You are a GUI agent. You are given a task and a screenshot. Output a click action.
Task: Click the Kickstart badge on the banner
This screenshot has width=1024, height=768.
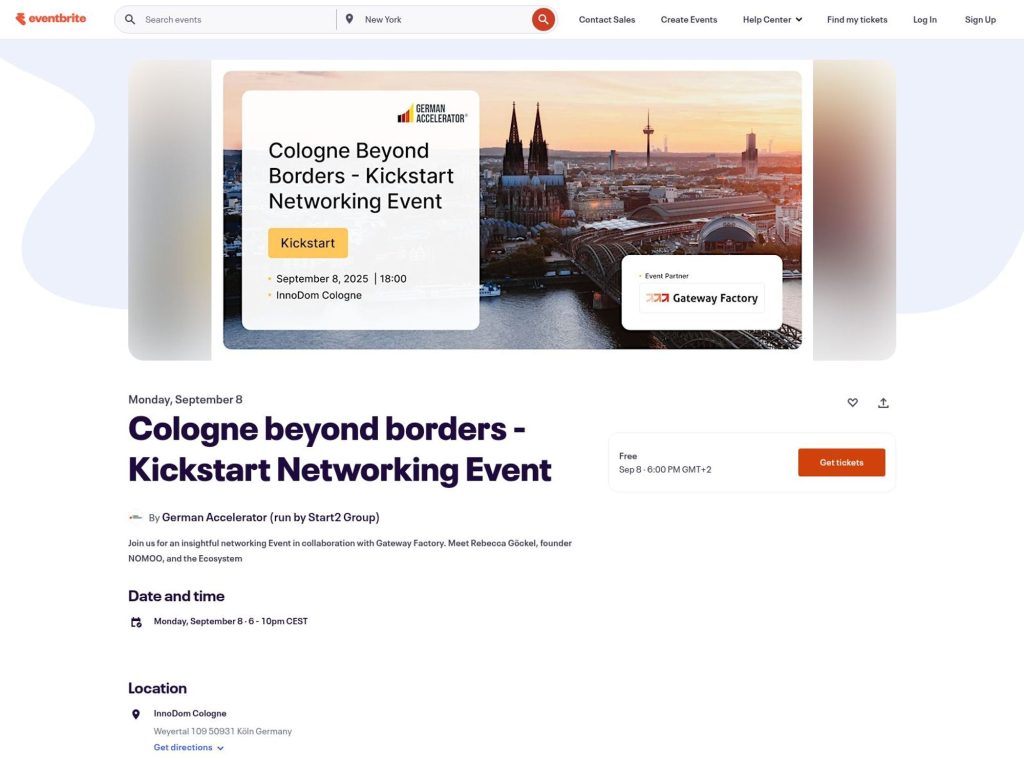click(308, 242)
